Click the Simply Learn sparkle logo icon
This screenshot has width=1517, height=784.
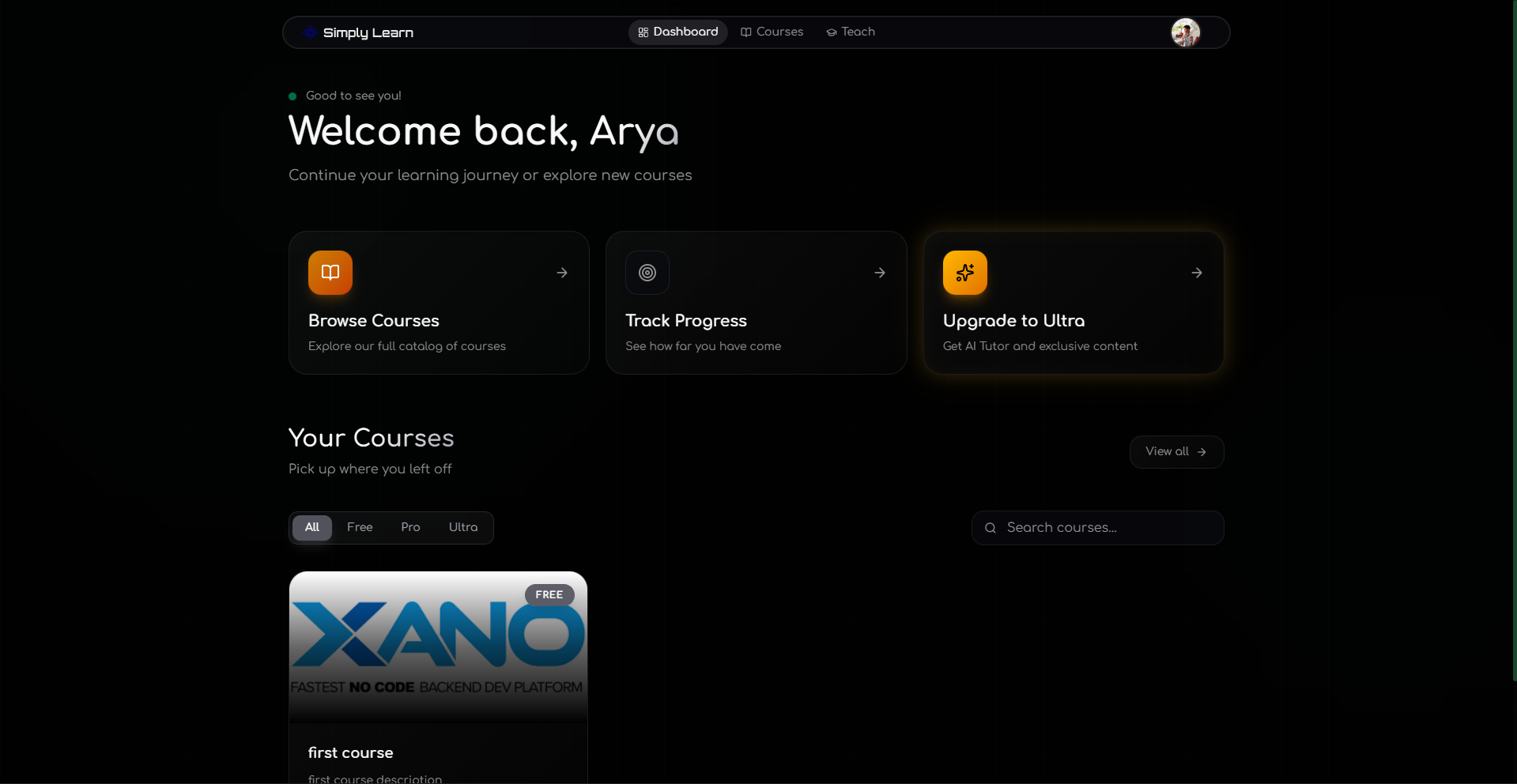(311, 32)
